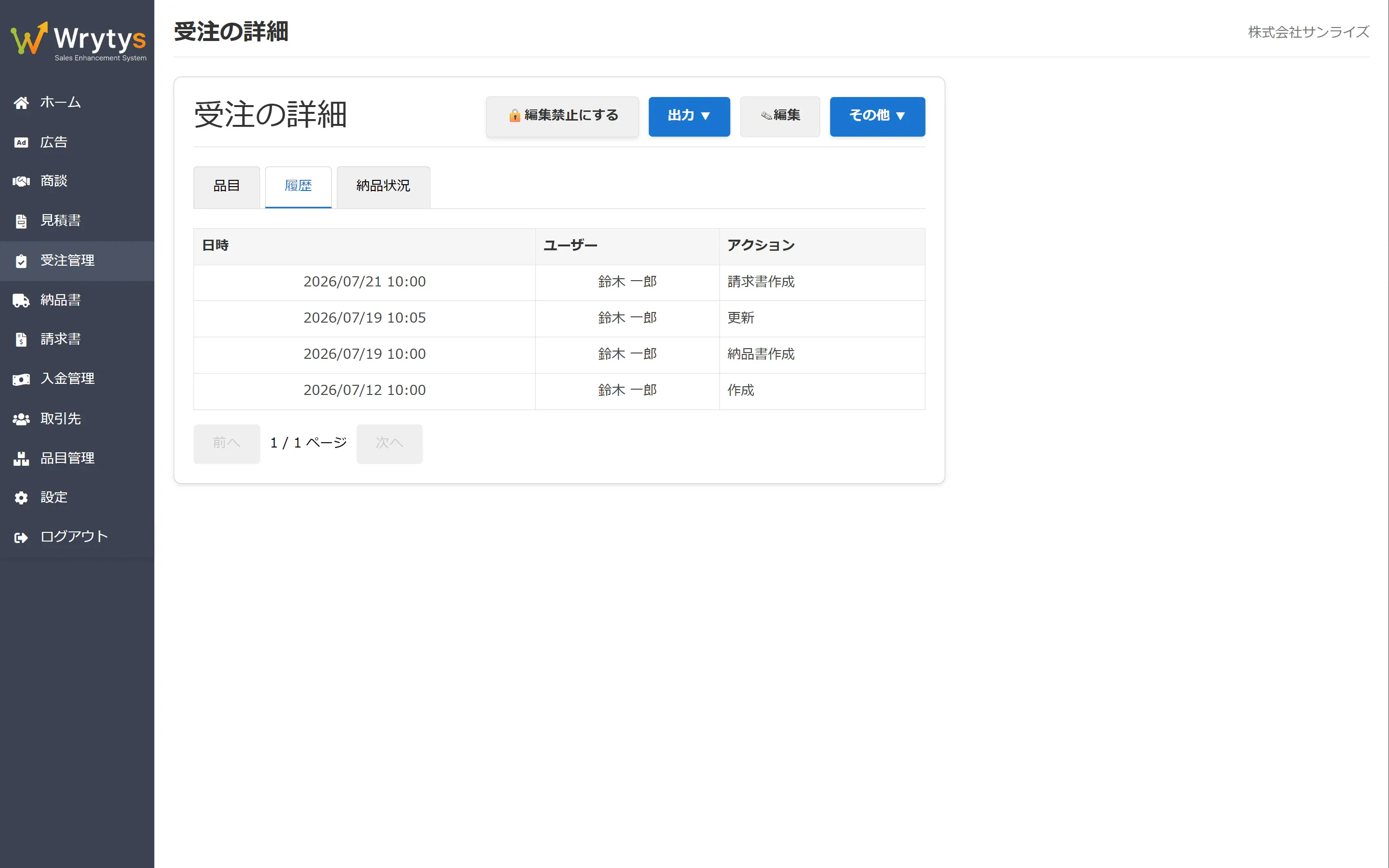Image resolution: width=1389 pixels, height=868 pixels.
Task: Click the boxes icon for 品目管理
Action: 21,459
